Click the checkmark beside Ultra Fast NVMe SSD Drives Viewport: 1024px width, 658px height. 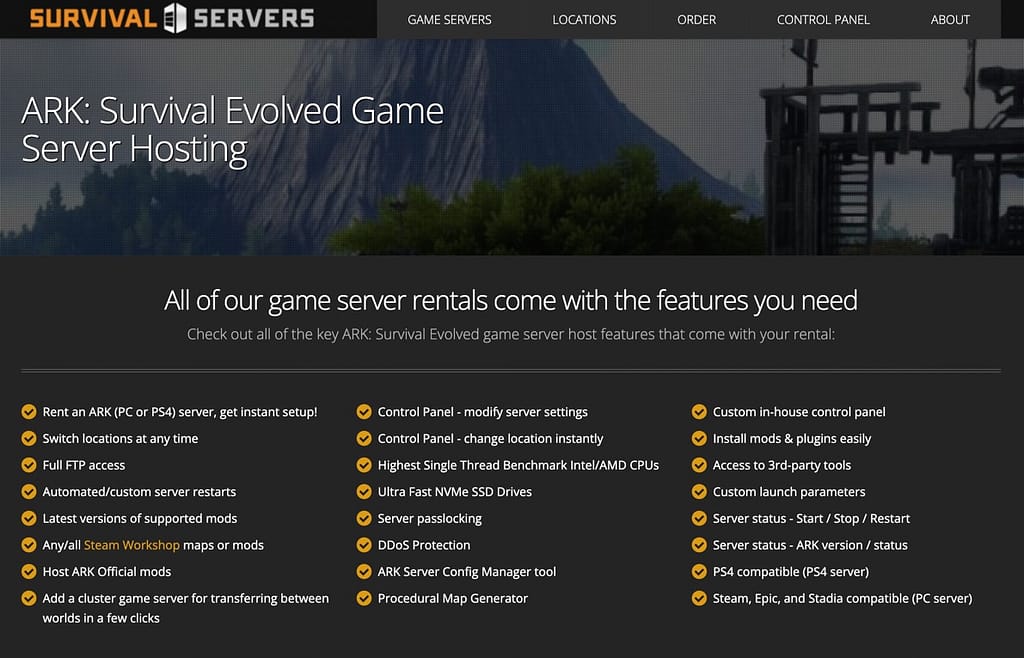[363, 492]
